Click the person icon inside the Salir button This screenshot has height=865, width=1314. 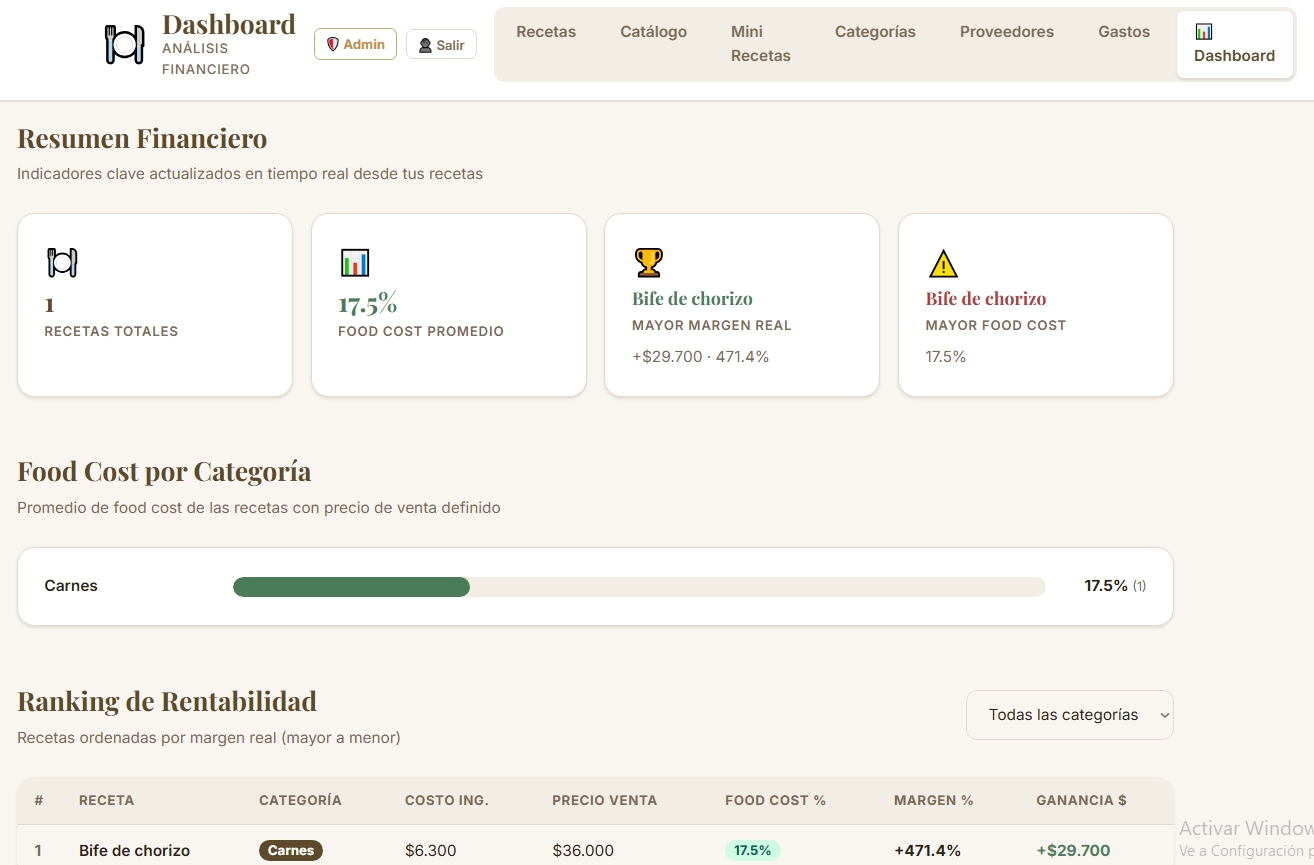(x=424, y=44)
